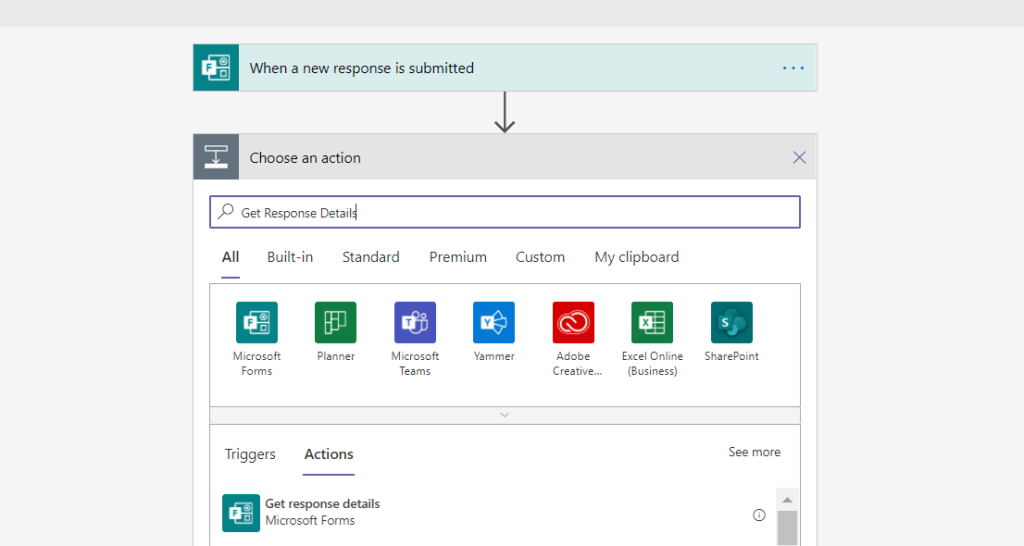Choose the Microsoft Teams connector icon
The width and height of the screenshot is (1024, 546).
(415, 323)
